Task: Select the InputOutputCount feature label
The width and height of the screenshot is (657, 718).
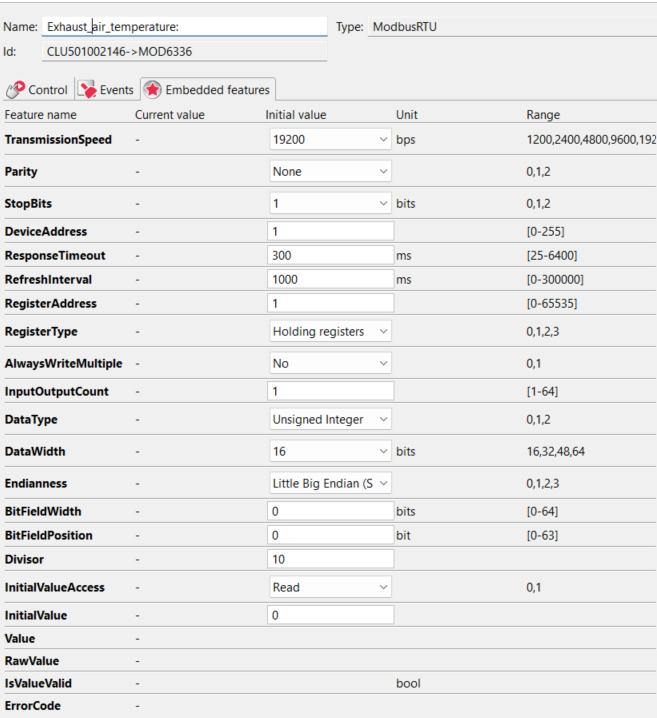Action: [57, 392]
